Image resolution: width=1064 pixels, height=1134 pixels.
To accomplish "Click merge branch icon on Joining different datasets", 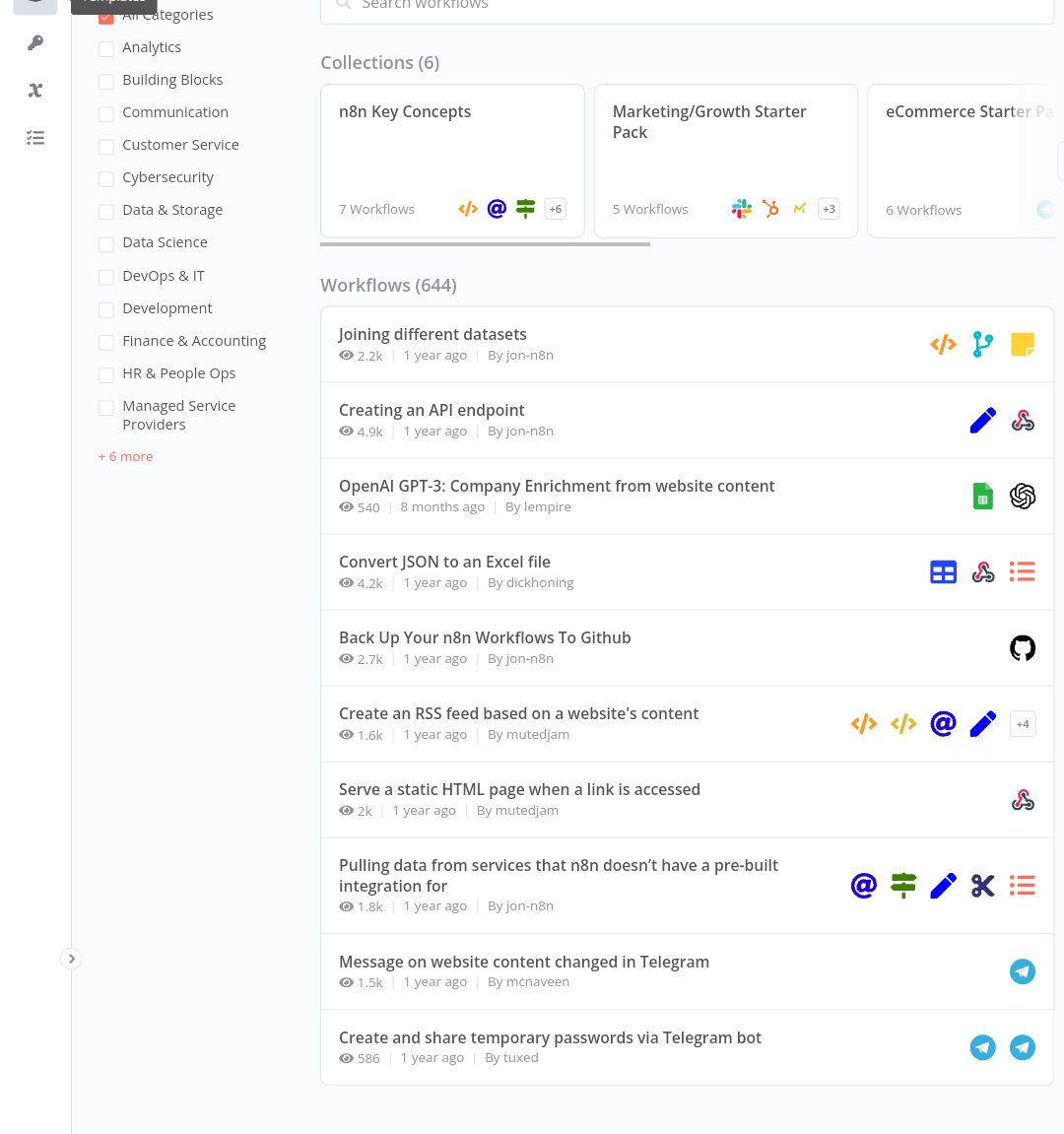I will click(983, 344).
